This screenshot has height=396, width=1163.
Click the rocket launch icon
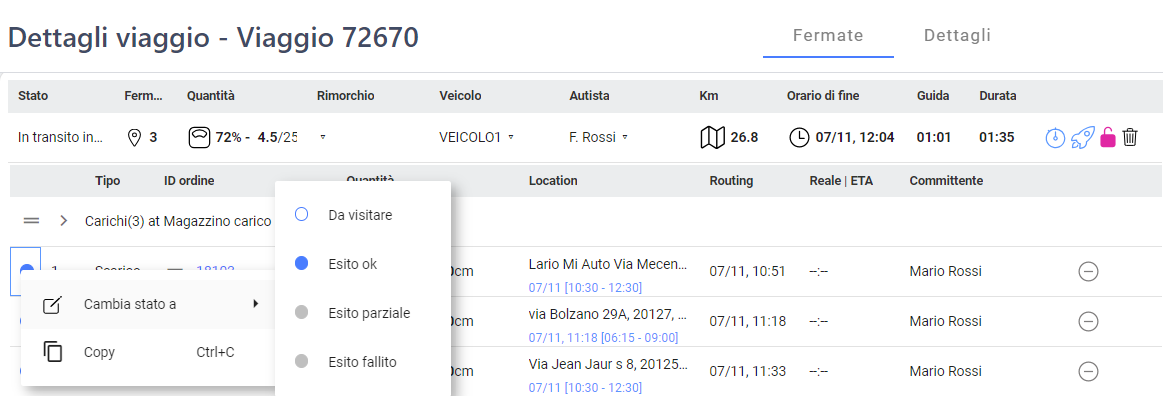(x=1082, y=137)
